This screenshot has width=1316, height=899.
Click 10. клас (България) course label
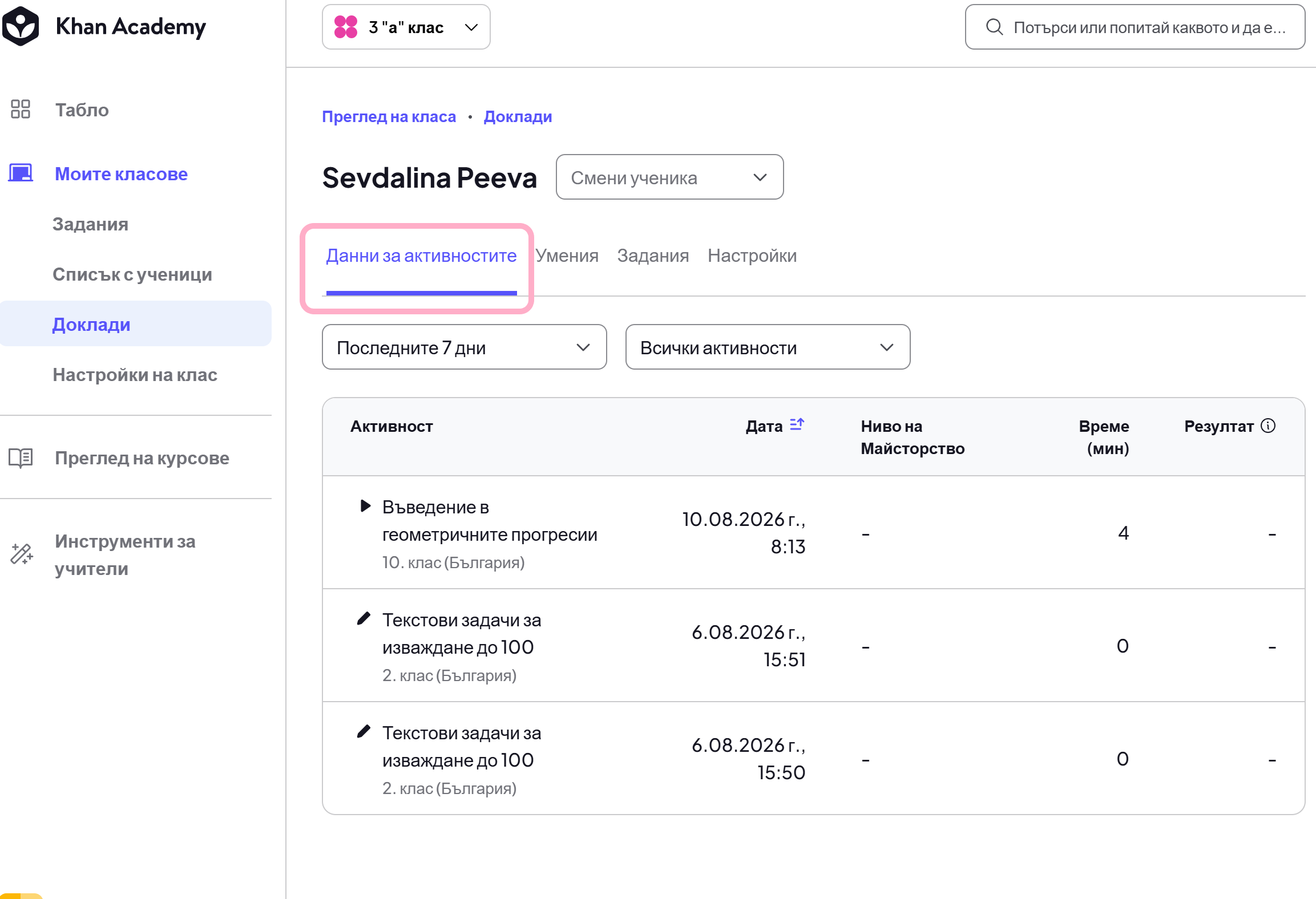(453, 562)
